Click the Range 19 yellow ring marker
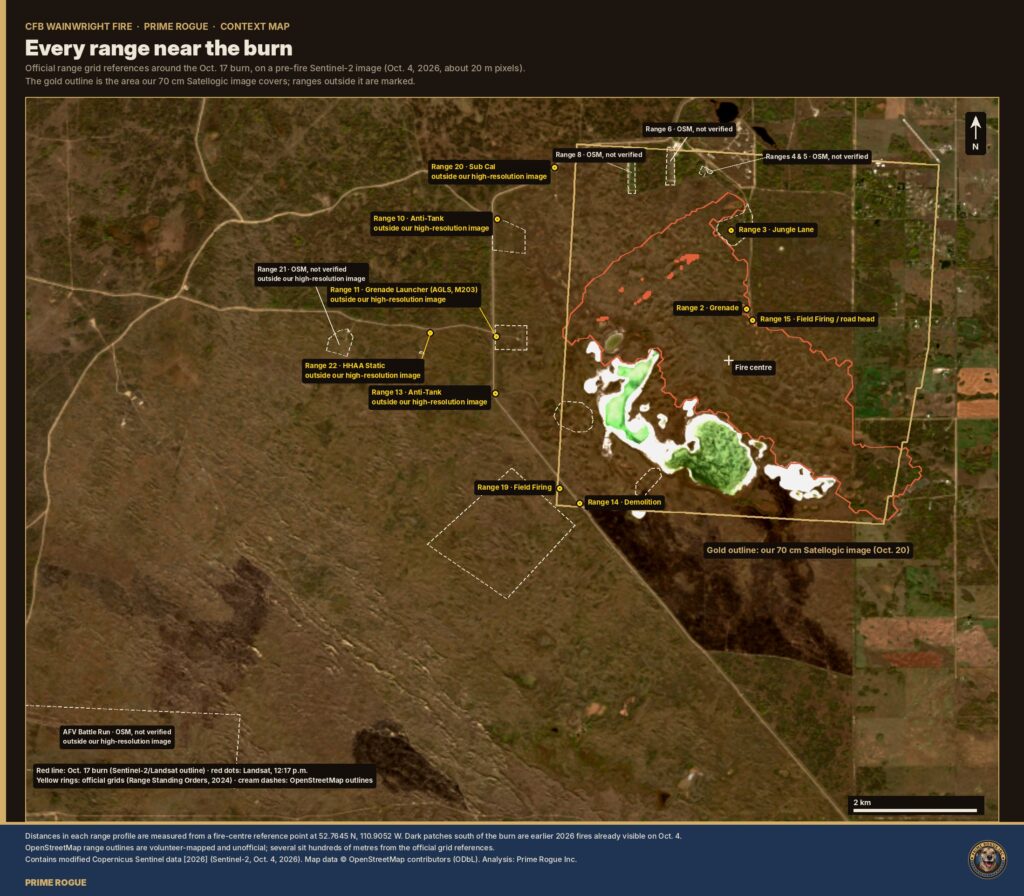1024x896 pixels. click(x=560, y=488)
